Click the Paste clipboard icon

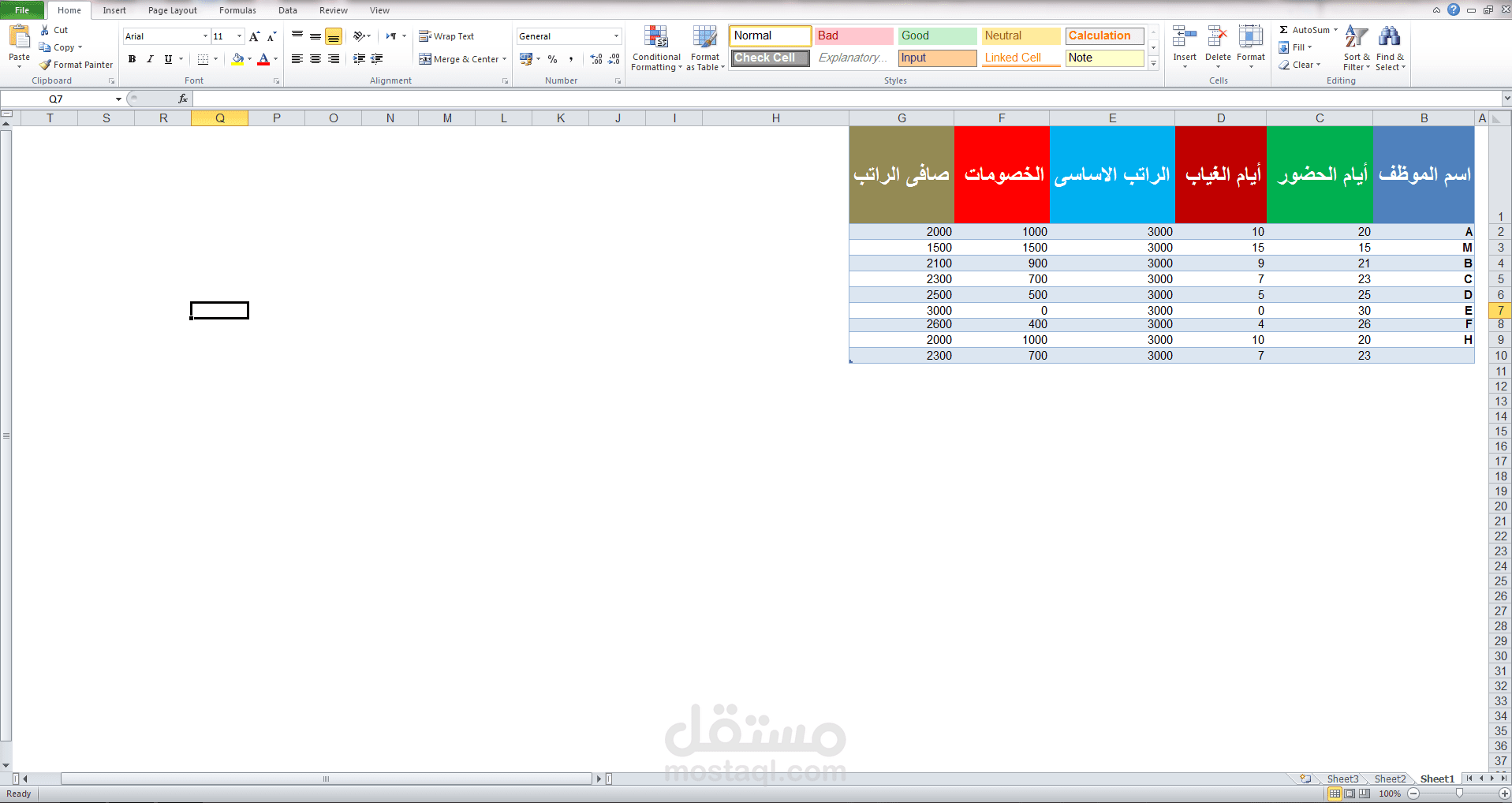pyautogui.click(x=19, y=36)
